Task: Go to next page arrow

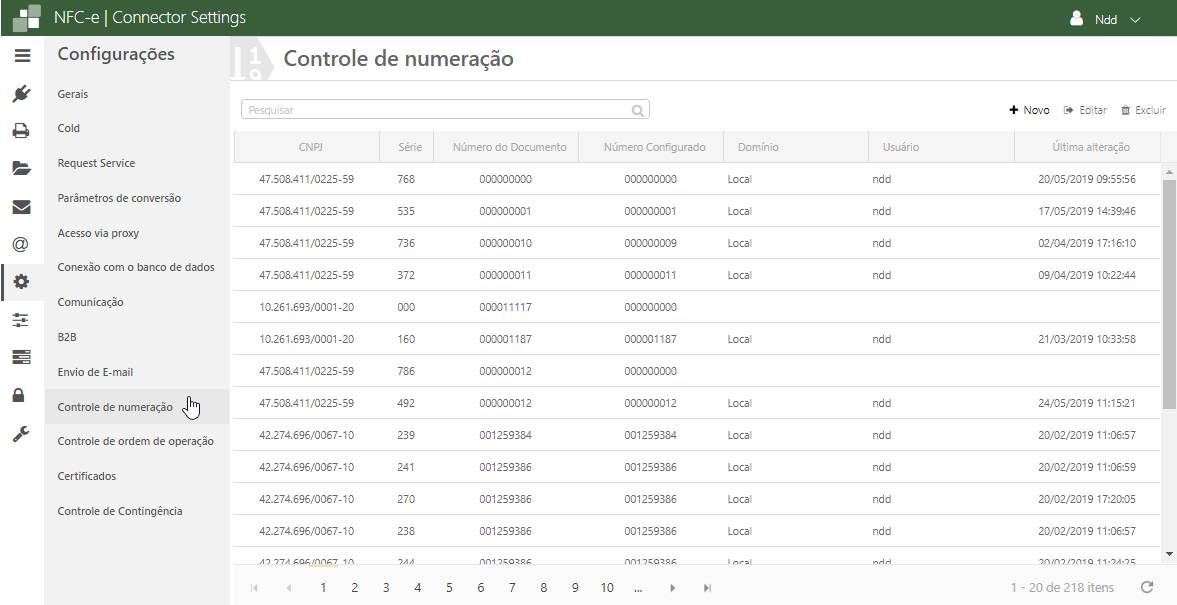Action: (x=673, y=588)
